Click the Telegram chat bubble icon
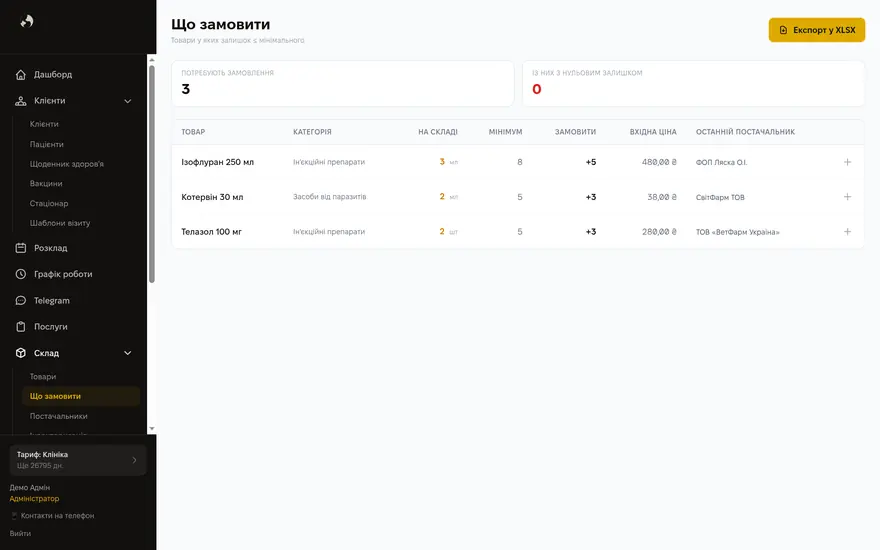 tap(21, 301)
